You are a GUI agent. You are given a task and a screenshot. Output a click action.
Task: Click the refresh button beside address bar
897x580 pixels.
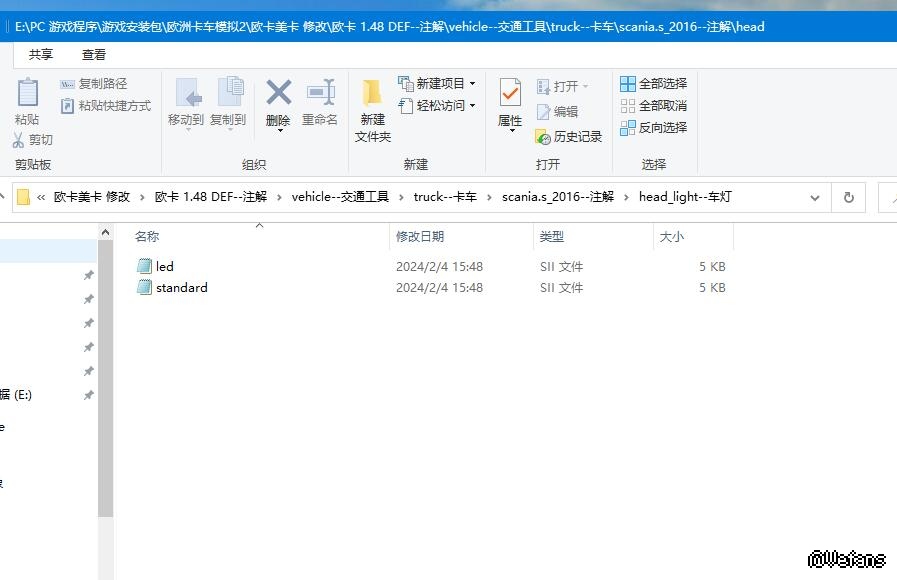pos(849,197)
